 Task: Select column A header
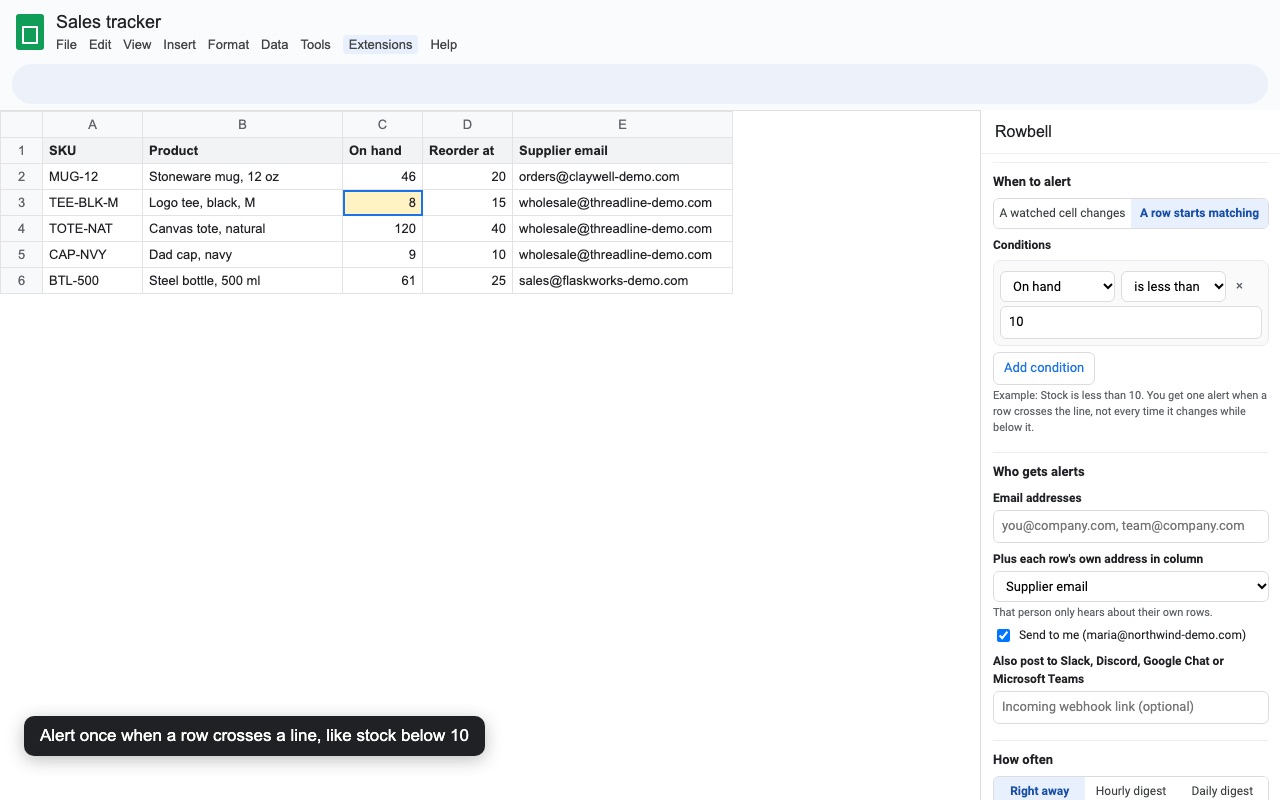pos(92,124)
